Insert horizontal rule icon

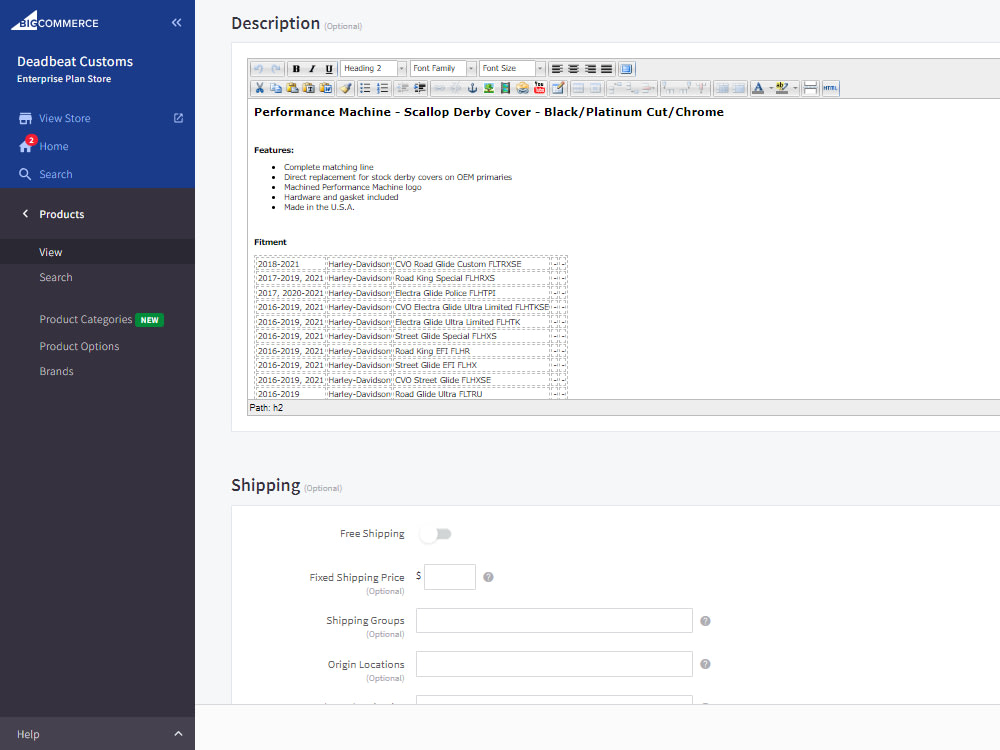click(810, 88)
